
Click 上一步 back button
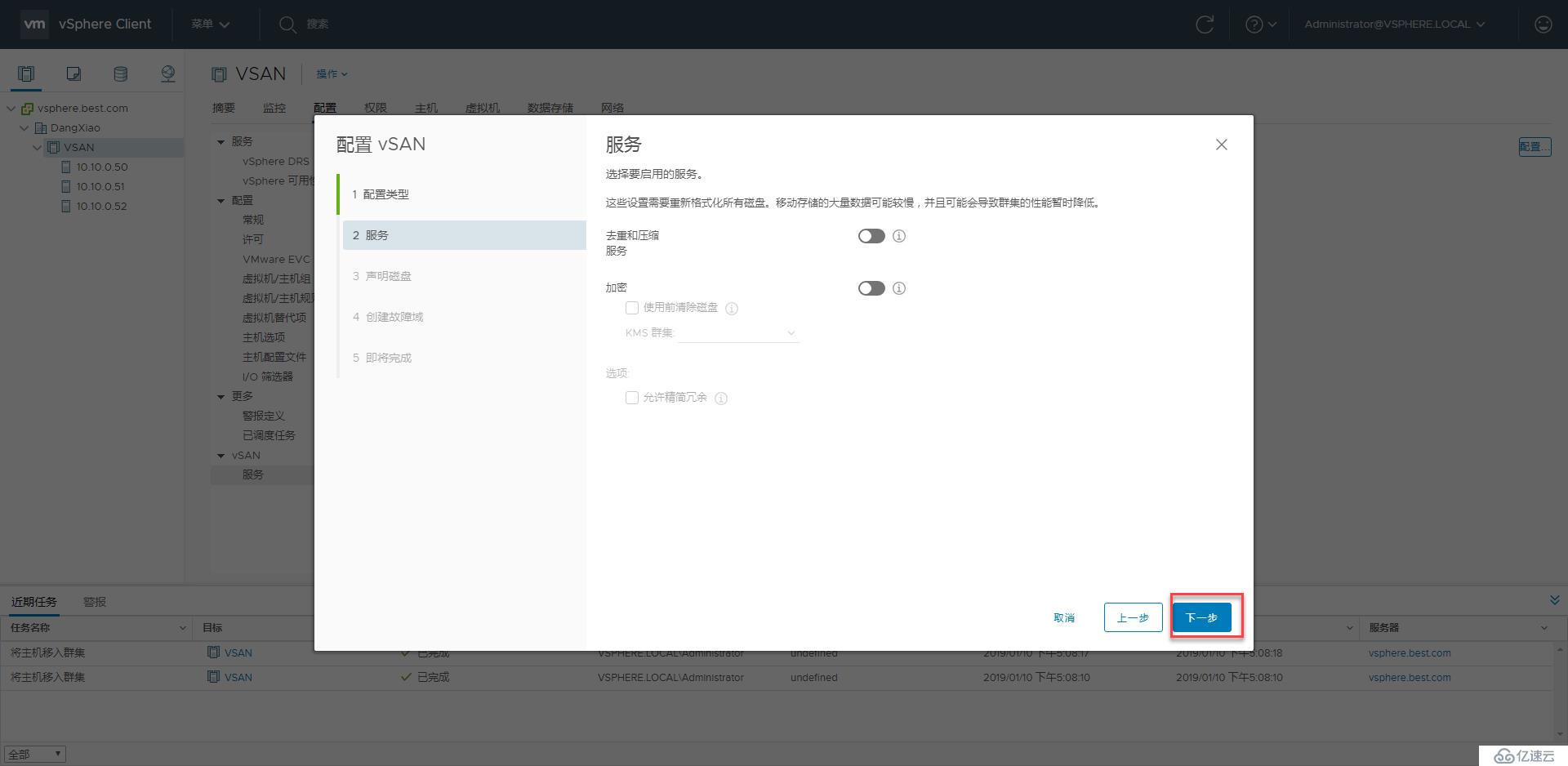[1133, 617]
